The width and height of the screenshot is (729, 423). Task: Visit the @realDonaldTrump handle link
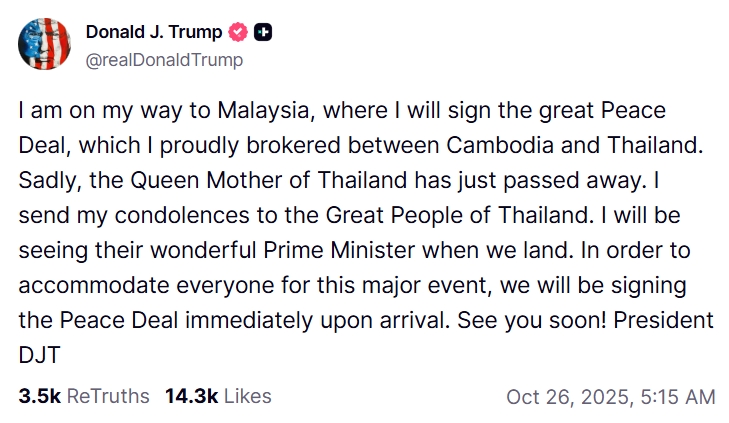[x=164, y=60]
